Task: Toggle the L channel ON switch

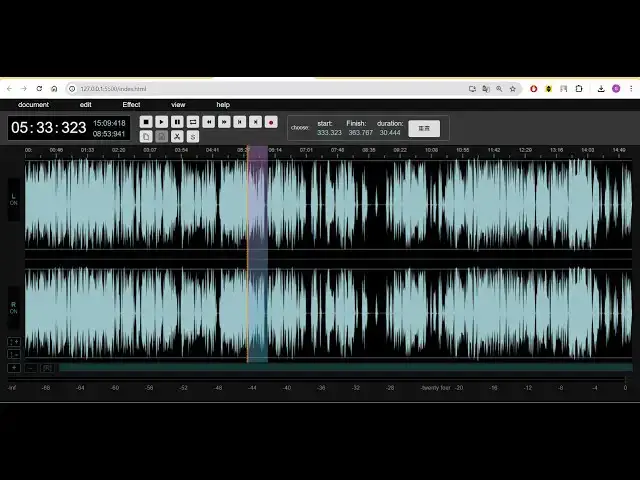Action: tap(13, 200)
